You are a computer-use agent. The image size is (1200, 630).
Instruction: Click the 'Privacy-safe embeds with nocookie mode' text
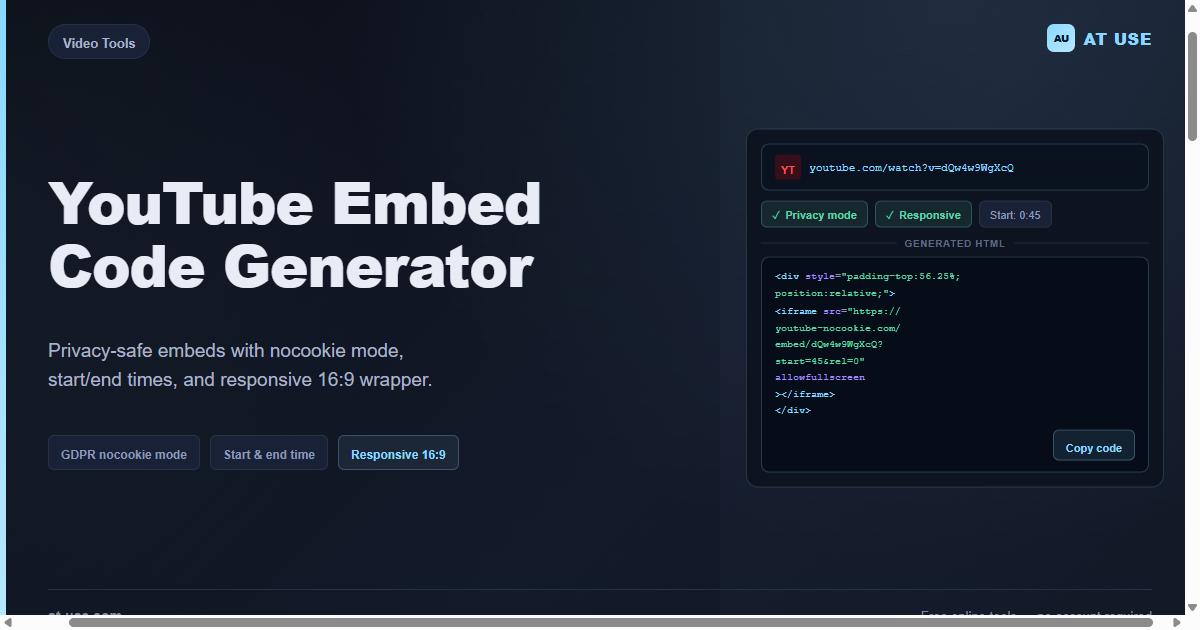[x=226, y=351]
